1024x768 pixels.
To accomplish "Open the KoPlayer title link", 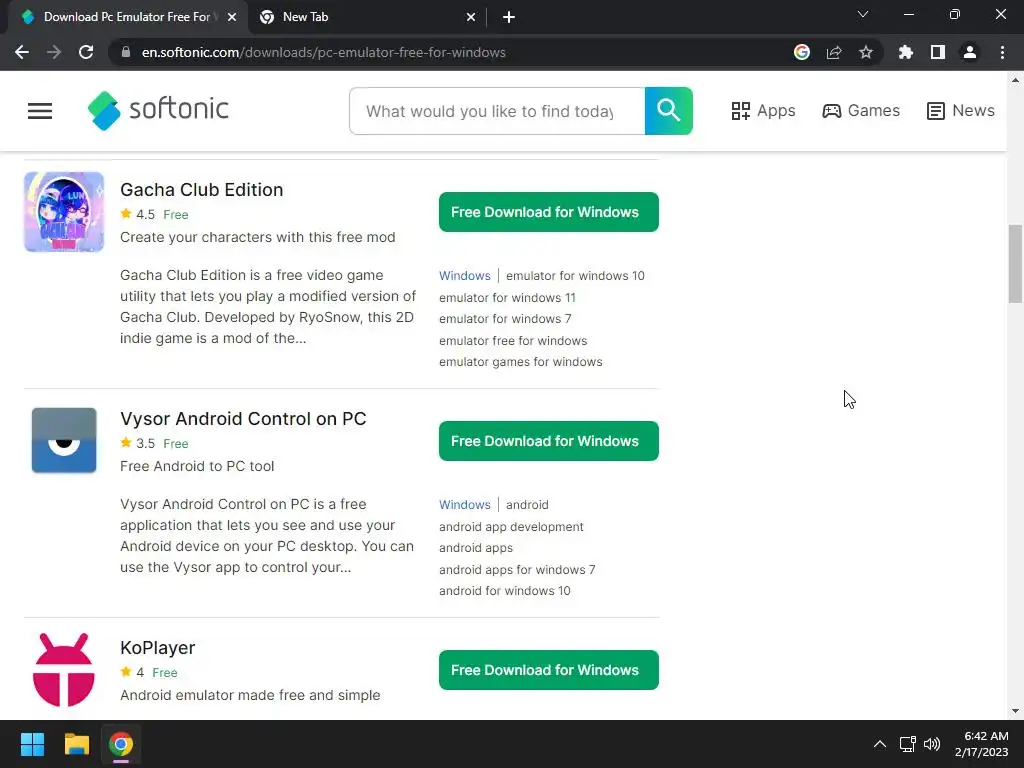I will point(157,648).
